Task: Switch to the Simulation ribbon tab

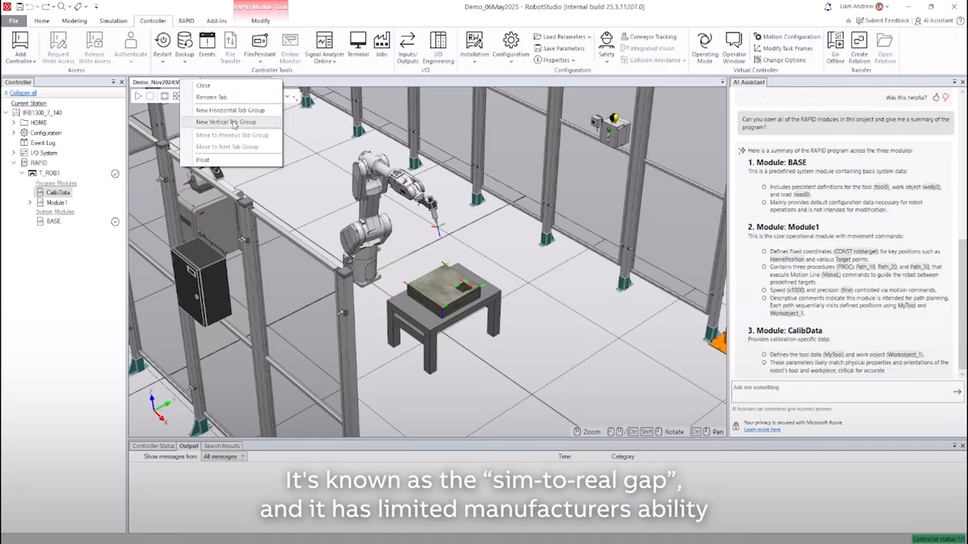Action: [x=113, y=20]
